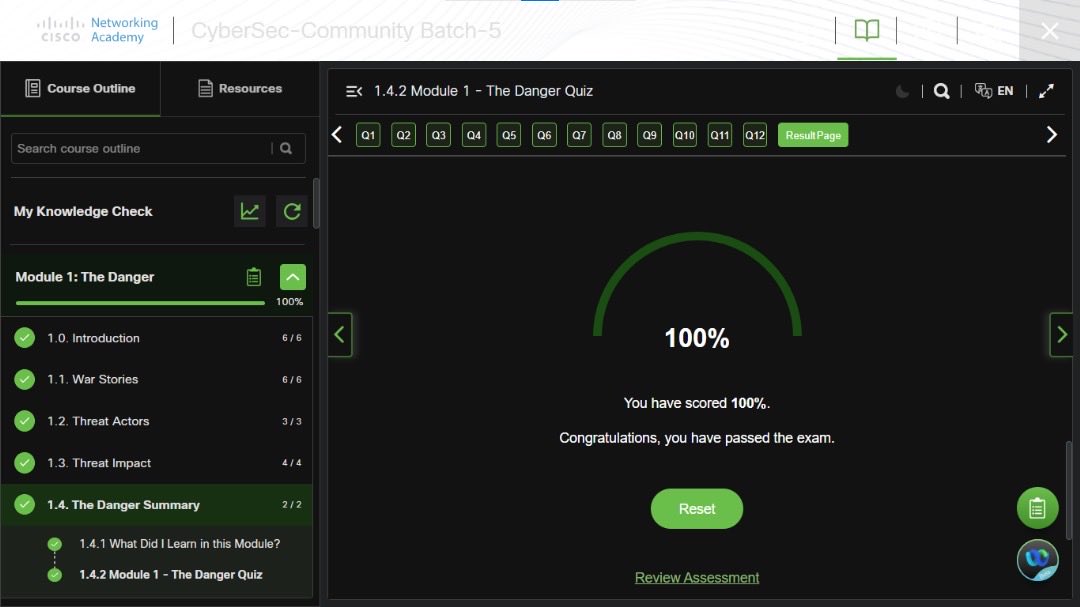Toggle dark mode with the moon icon

[x=901, y=90]
